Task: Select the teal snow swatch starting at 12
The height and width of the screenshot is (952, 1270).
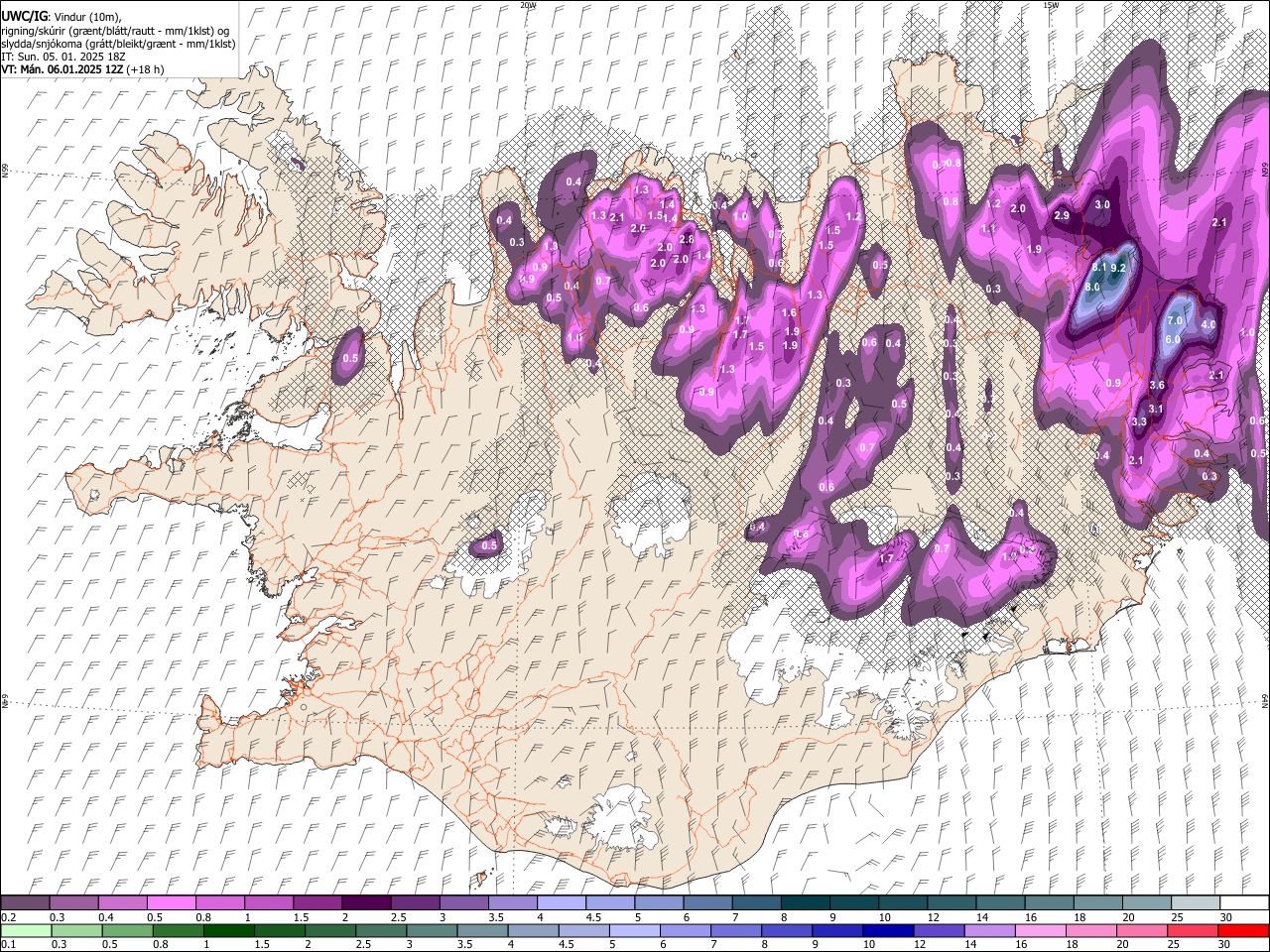Action: pyautogui.click(x=950, y=902)
